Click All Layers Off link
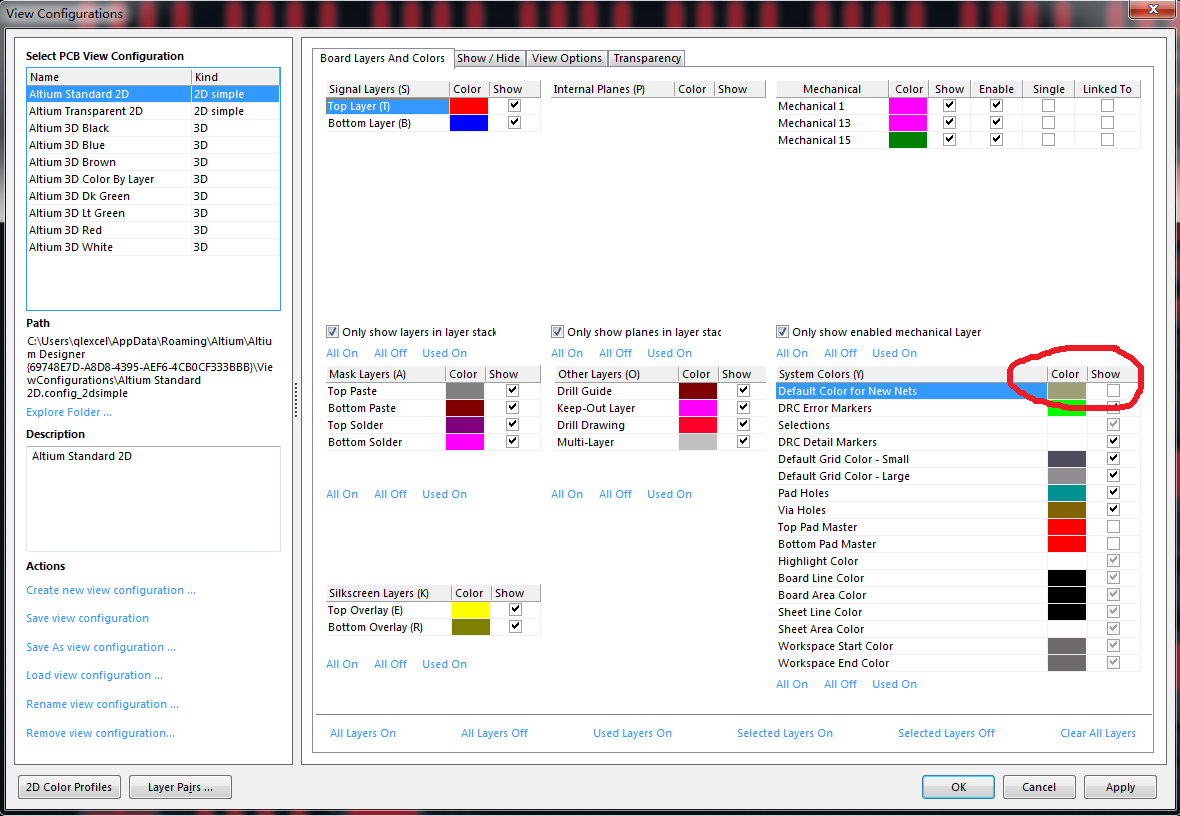The image size is (1180, 816). point(494,732)
